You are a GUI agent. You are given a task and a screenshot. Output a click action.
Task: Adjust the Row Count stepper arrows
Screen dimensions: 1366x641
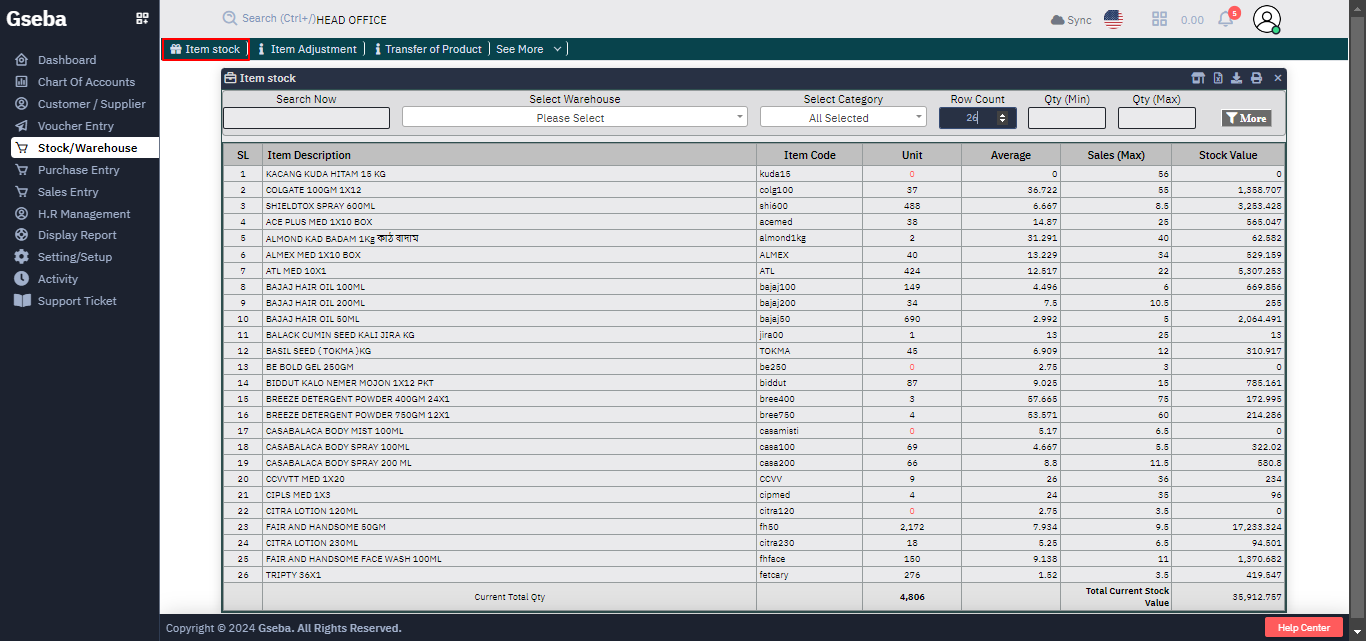click(x=1003, y=118)
